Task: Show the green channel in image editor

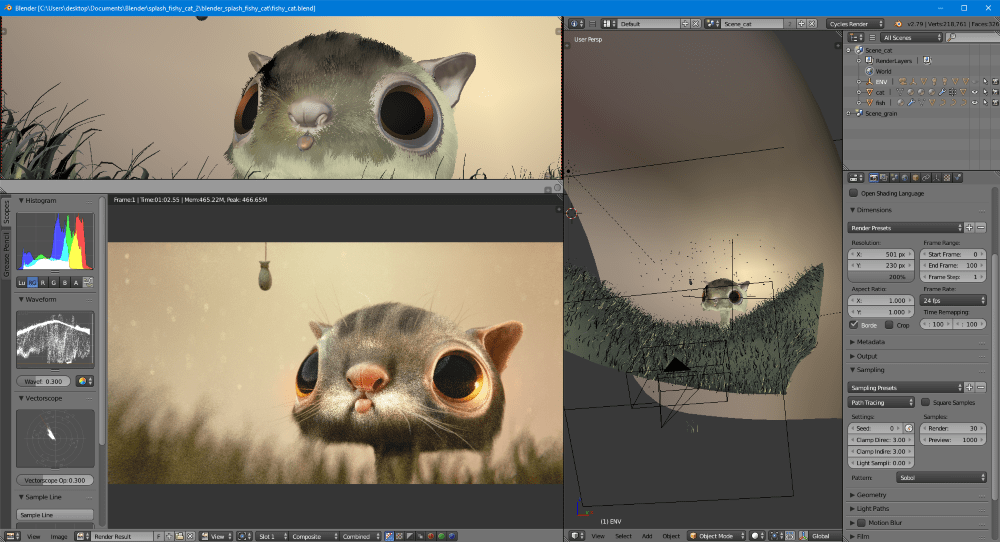Action: point(441,536)
